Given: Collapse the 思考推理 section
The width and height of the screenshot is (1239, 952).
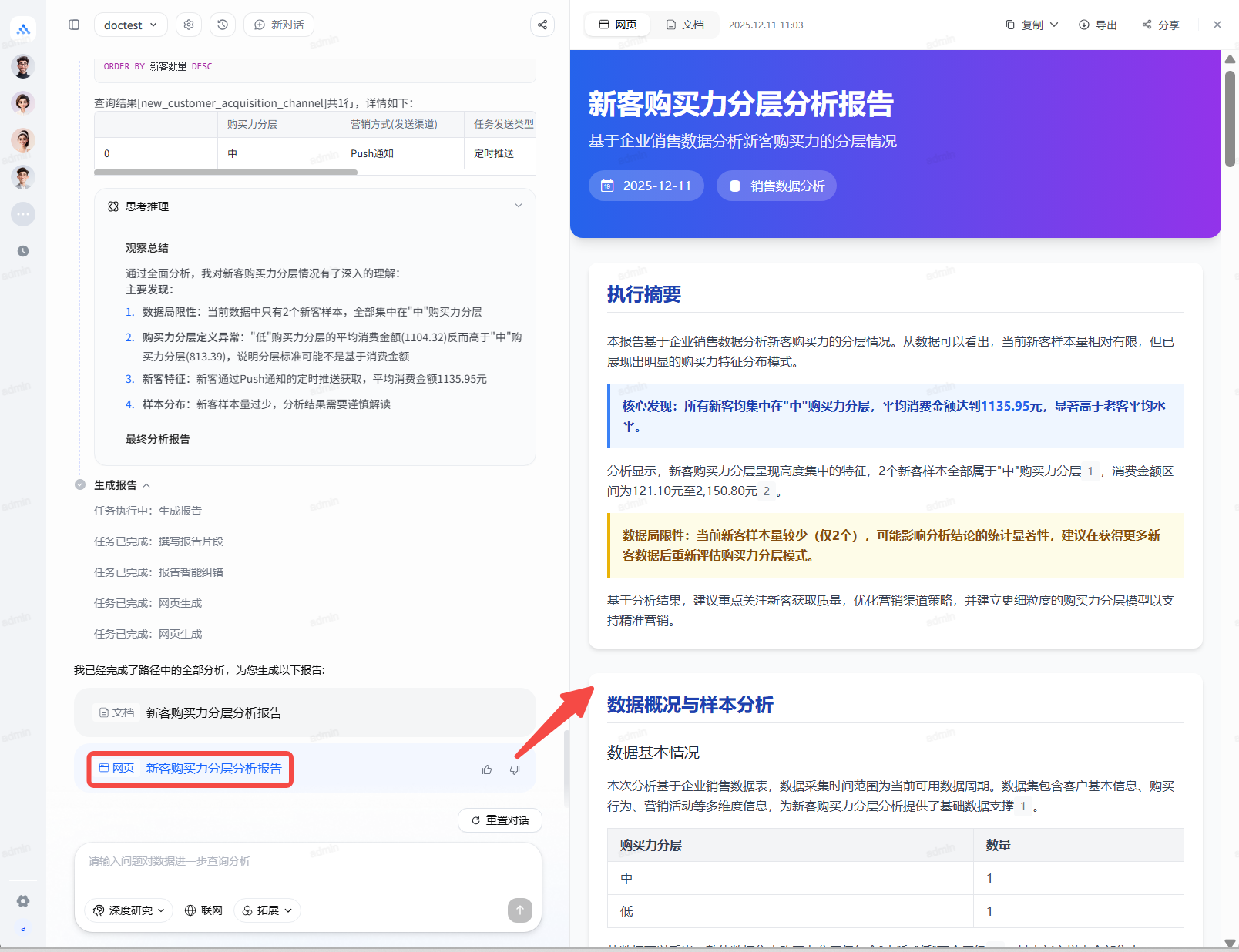Looking at the screenshot, I should (519, 206).
